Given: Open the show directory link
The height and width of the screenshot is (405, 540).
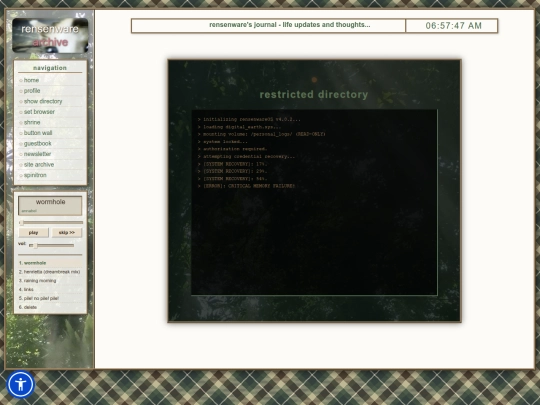Looking at the screenshot, I should point(43,101).
